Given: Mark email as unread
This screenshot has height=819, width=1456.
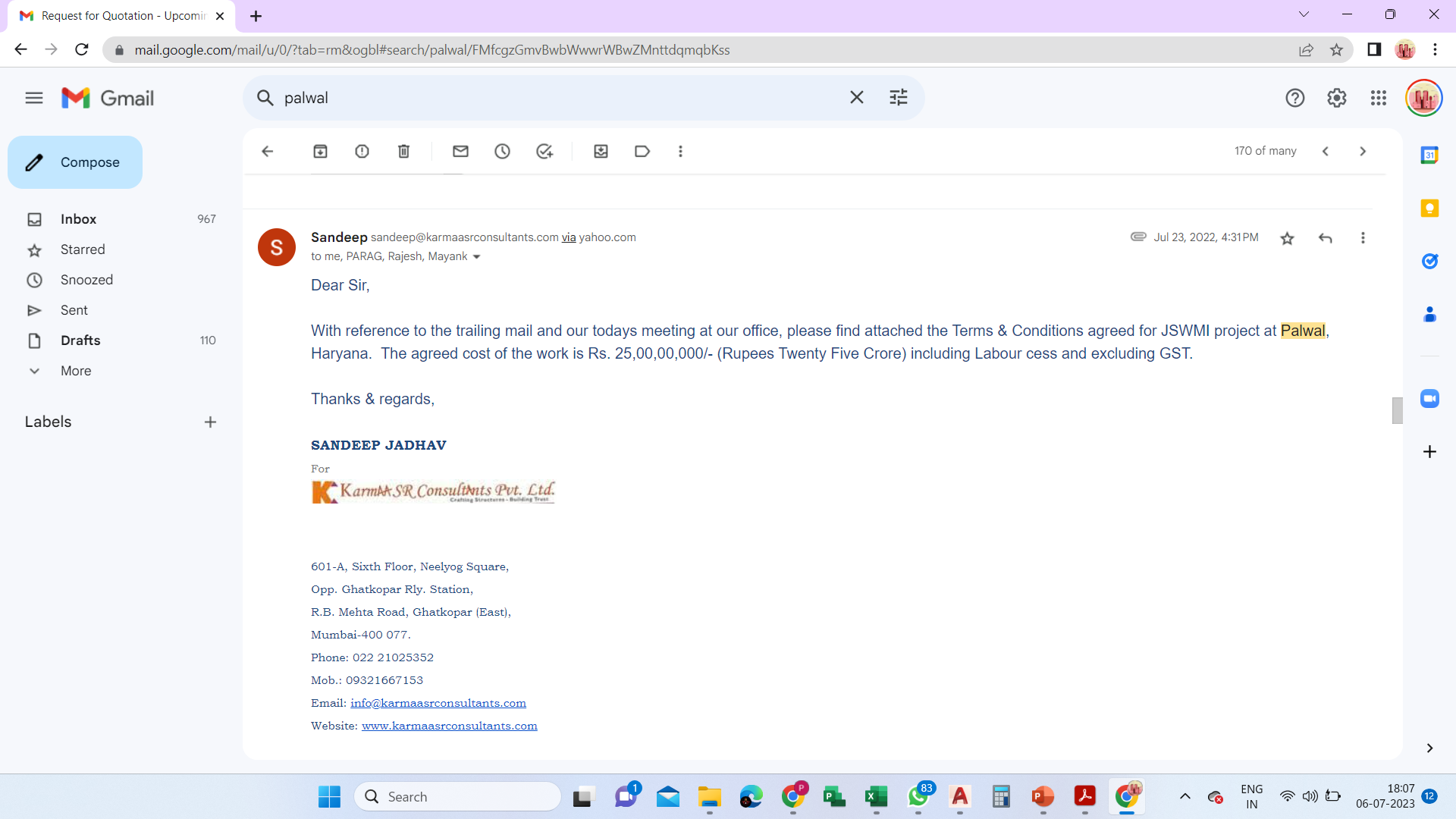Looking at the screenshot, I should [460, 152].
